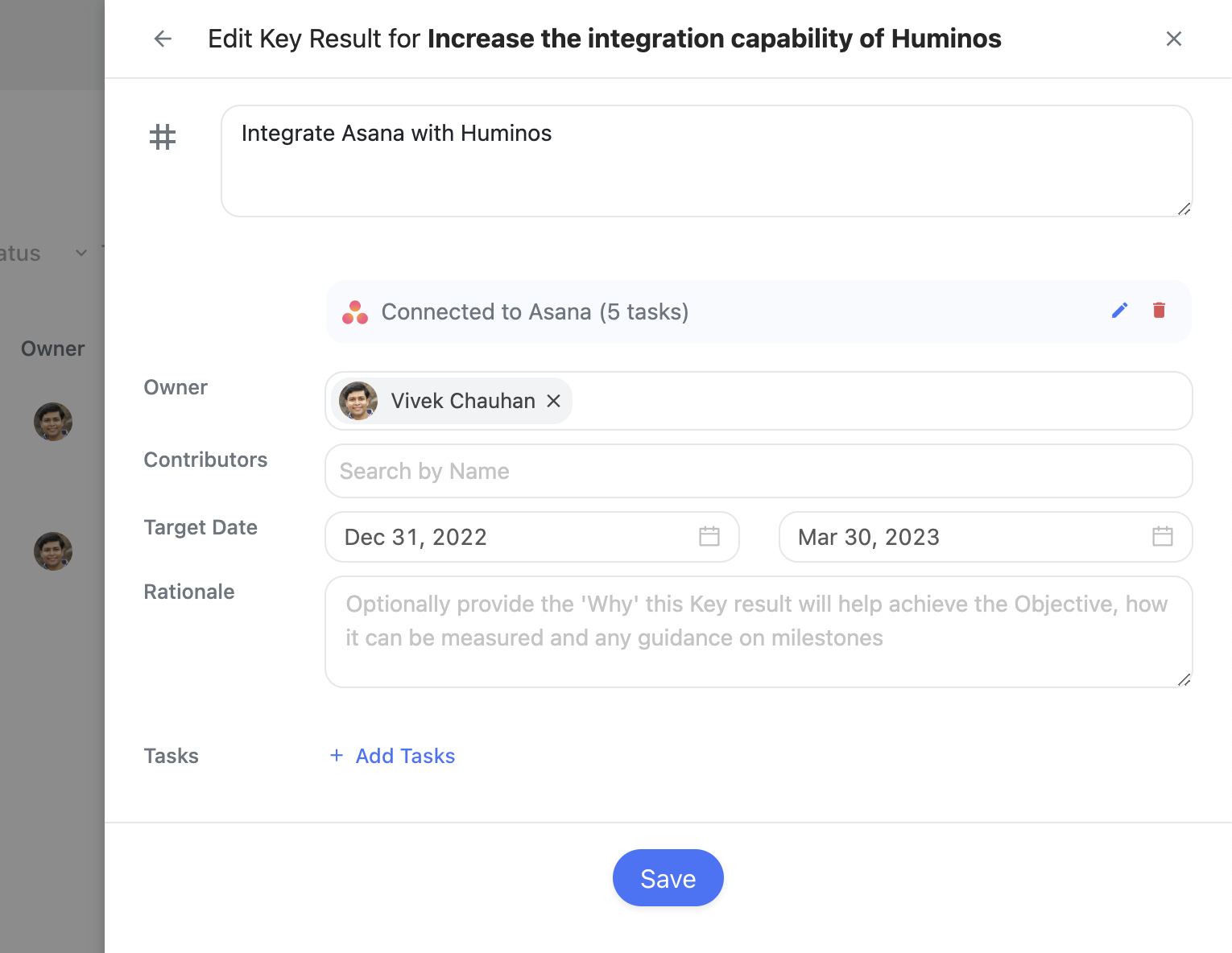Image resolution: width=1232 pixels, height=953 pixels.
Task: Click the Tasks label
Action: (172, 756)
